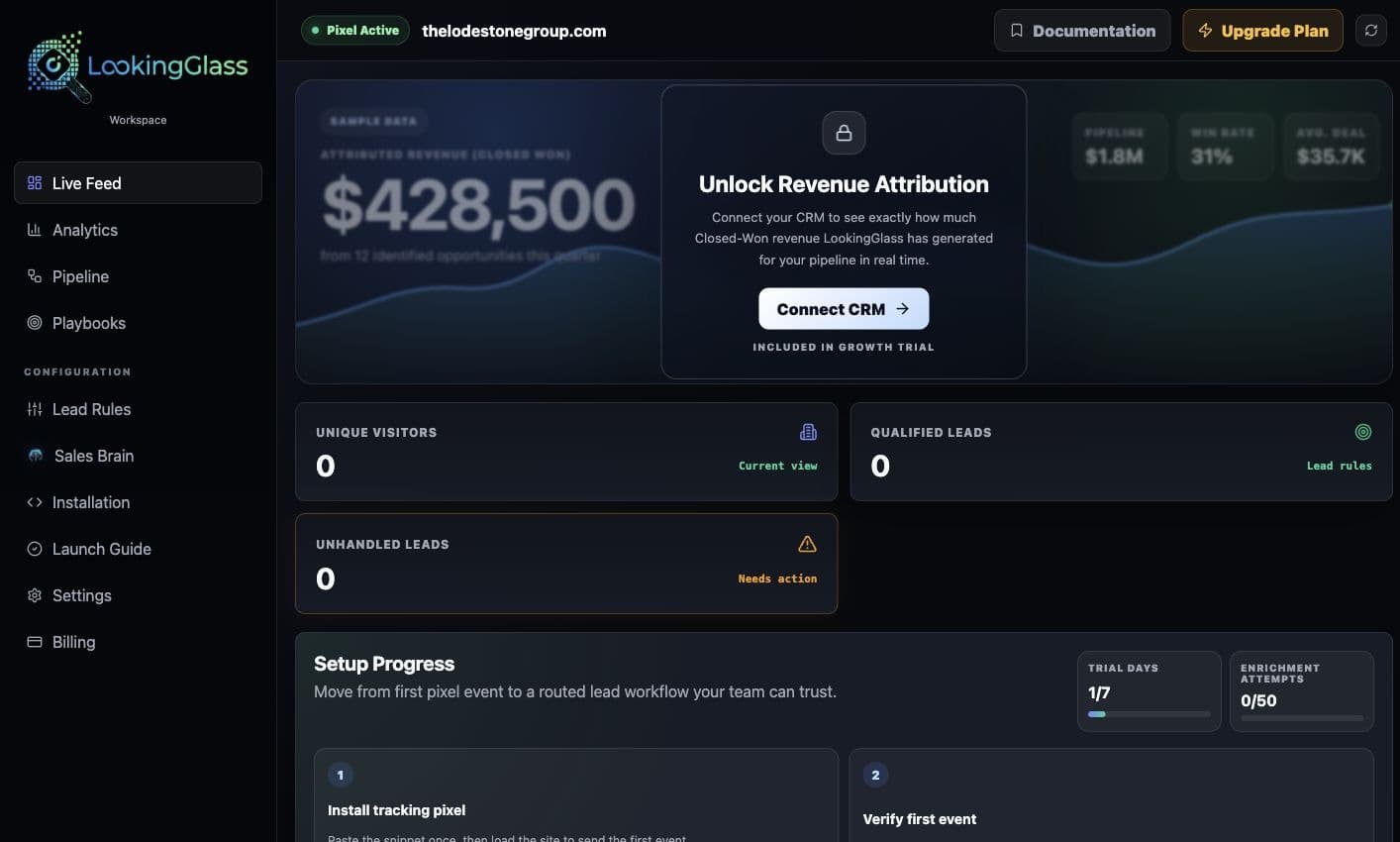Click the bookmark icon in Documentation button
This screenshot has height=842, width=1400.
[1016, 31]
